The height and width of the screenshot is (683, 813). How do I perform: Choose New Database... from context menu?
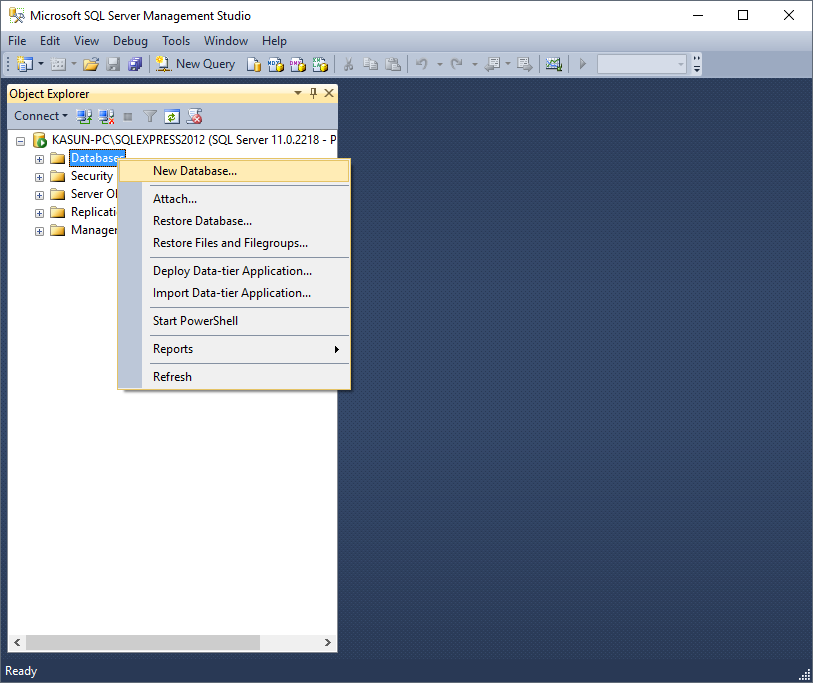click(x=234, y=171)
